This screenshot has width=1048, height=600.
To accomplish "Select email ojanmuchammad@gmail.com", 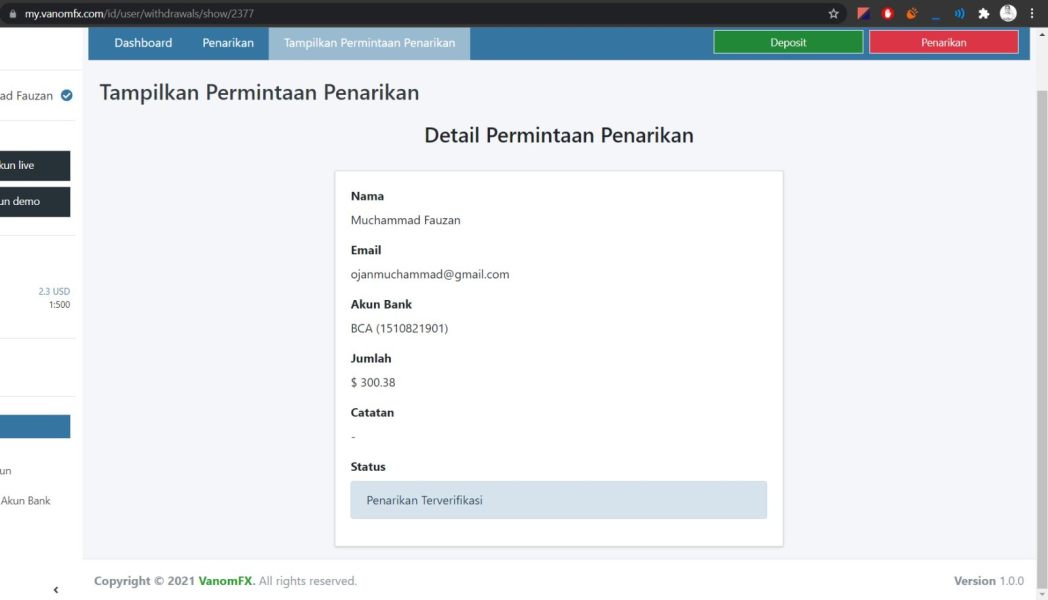I will [430, 274].
